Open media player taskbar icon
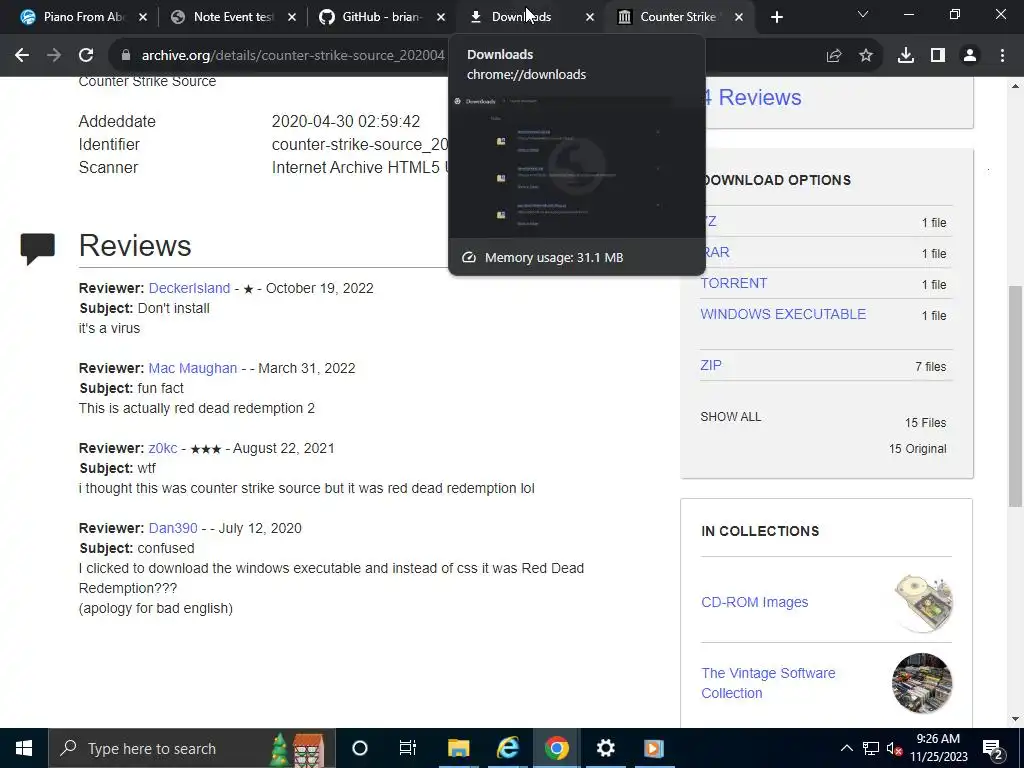Viewport: 1024px width, 768px height. pos(654,748)
